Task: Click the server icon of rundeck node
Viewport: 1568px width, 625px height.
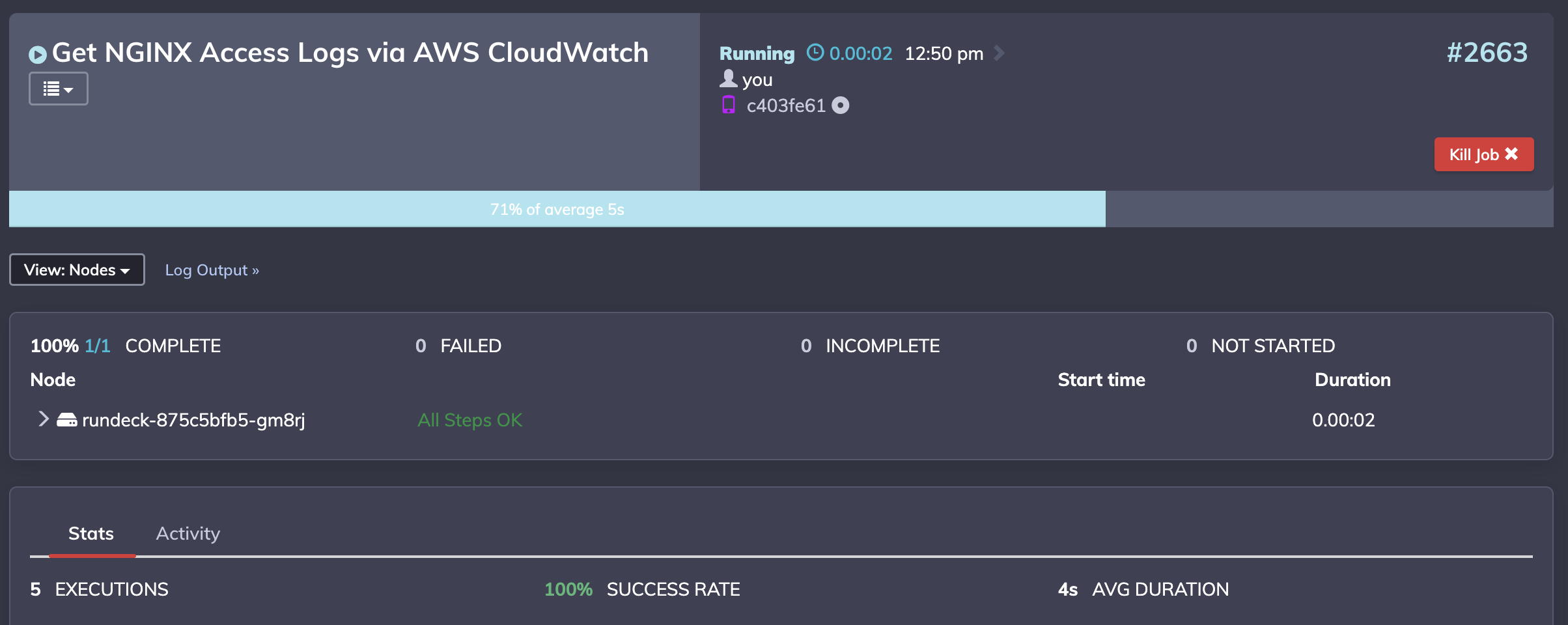Action: (66, 420)
